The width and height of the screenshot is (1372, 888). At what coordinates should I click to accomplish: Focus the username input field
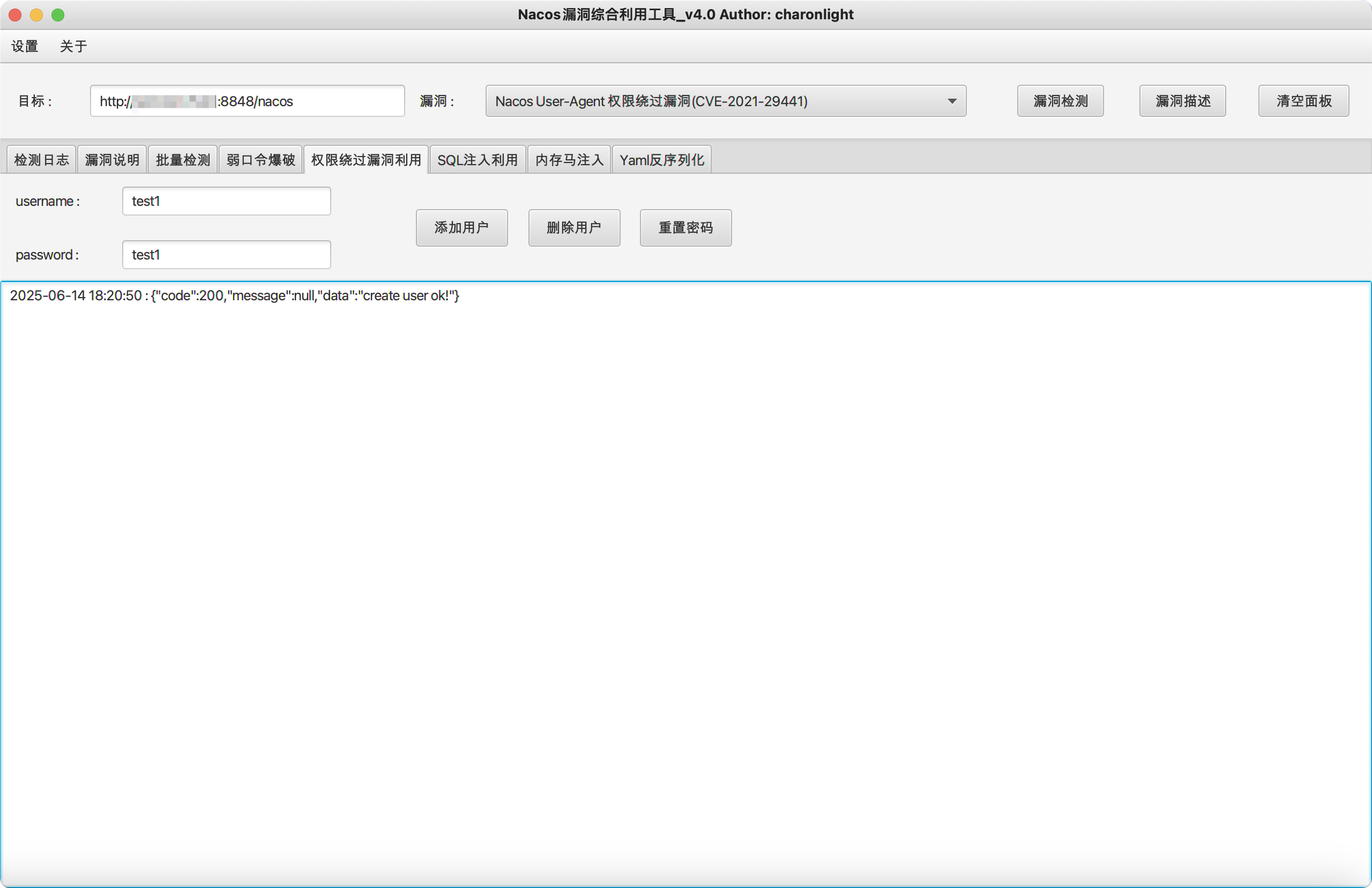tap(226, 201)
